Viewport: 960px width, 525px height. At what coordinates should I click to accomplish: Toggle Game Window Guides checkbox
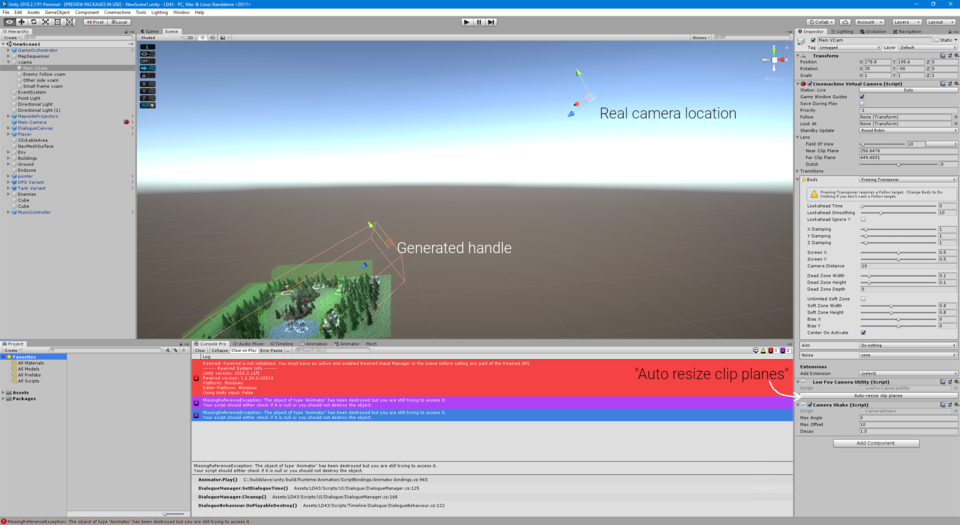862,97
